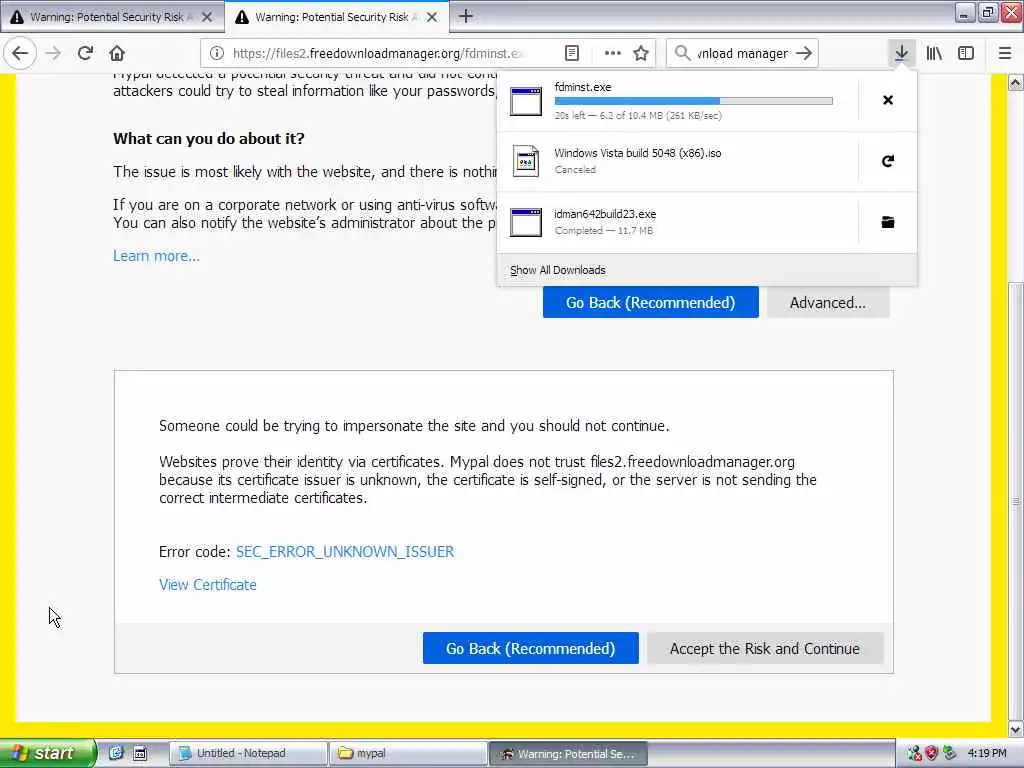This screenshot has height=768, width=1024.
Task: Go back using the back arrow button
Action: coord(20,54)
